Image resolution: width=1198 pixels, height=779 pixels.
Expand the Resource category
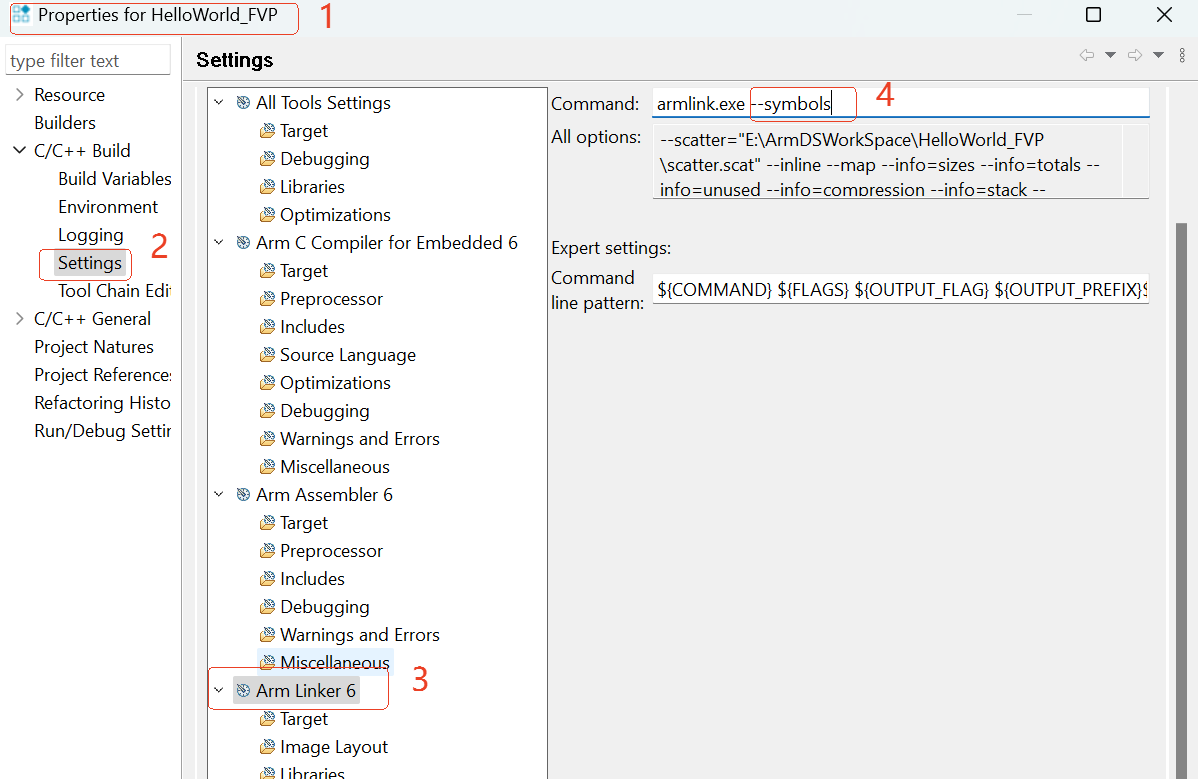coord(19,95)
